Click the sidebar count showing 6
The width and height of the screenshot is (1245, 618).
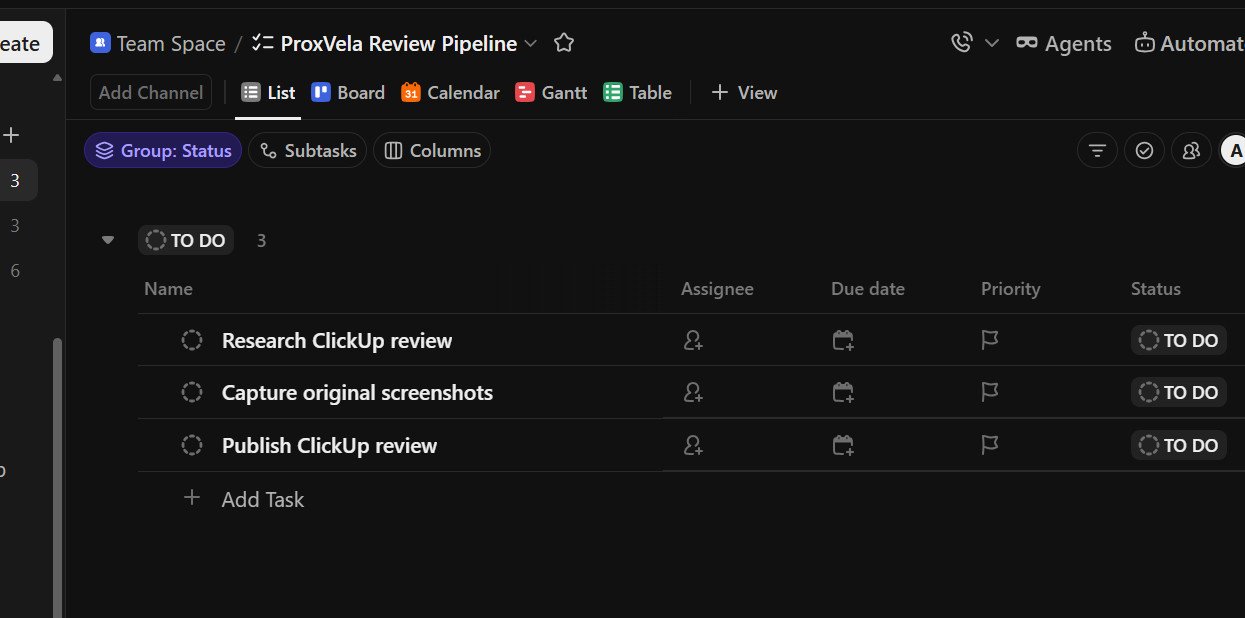(x=14, y=271)
